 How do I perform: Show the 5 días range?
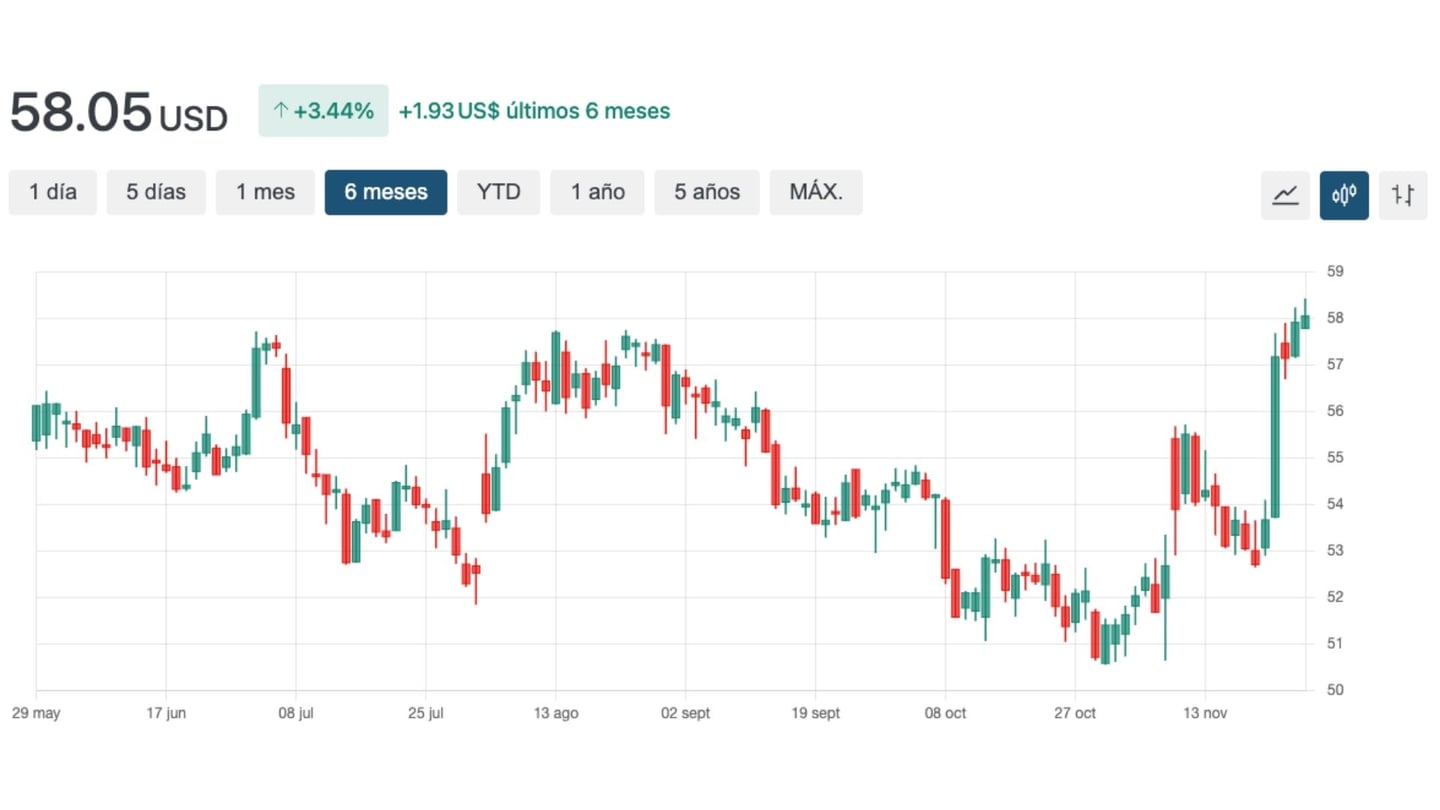[x=156, y=192]
